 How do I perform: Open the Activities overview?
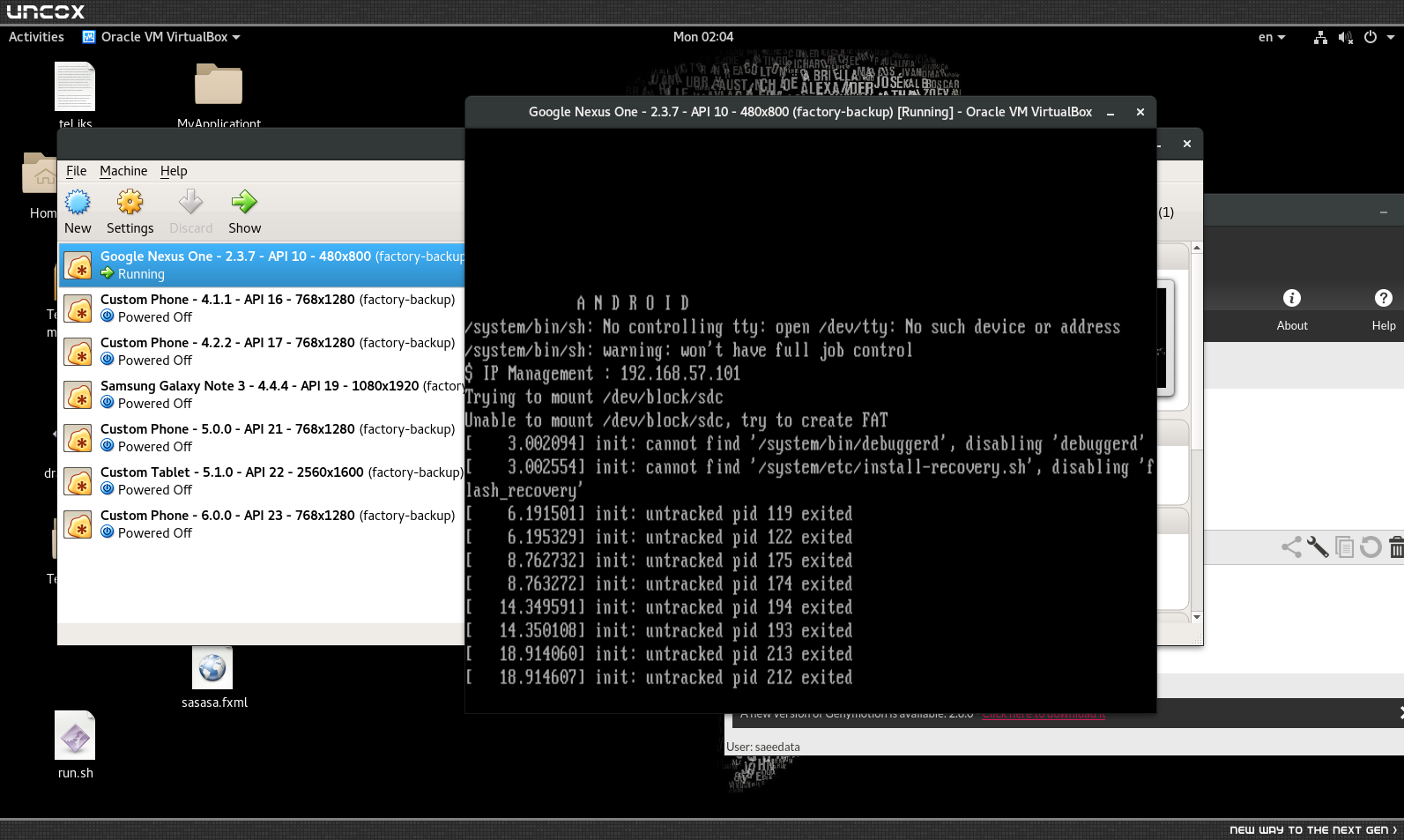coord(36,37)
